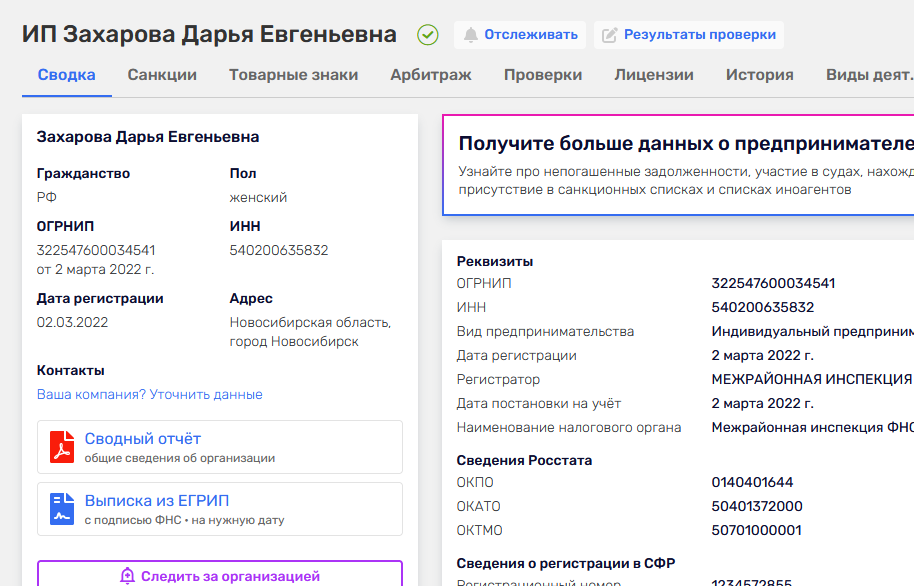
Task: Open the Товарные знаки tab
Action: pyautogui.click(x=293, y=75)
